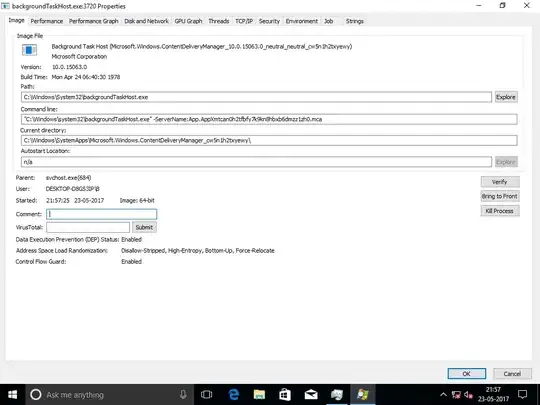Click the Kill Process button
Screen dimensions: 540x405
point(500,211)
